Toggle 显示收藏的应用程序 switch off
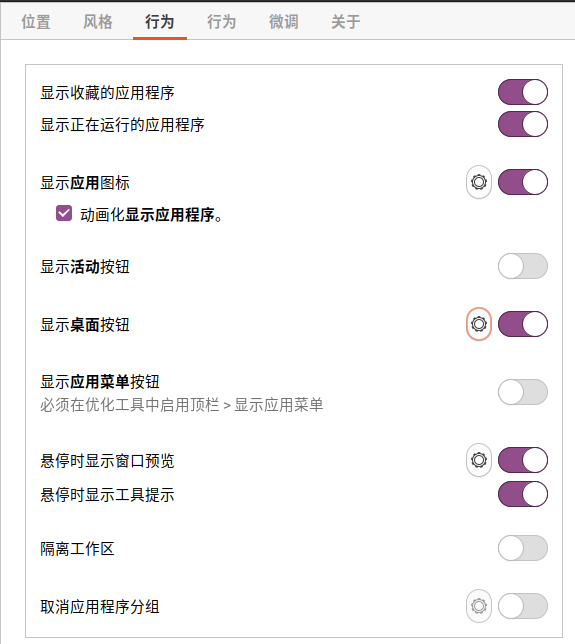The image size is (575, 644). click(523, 92)
